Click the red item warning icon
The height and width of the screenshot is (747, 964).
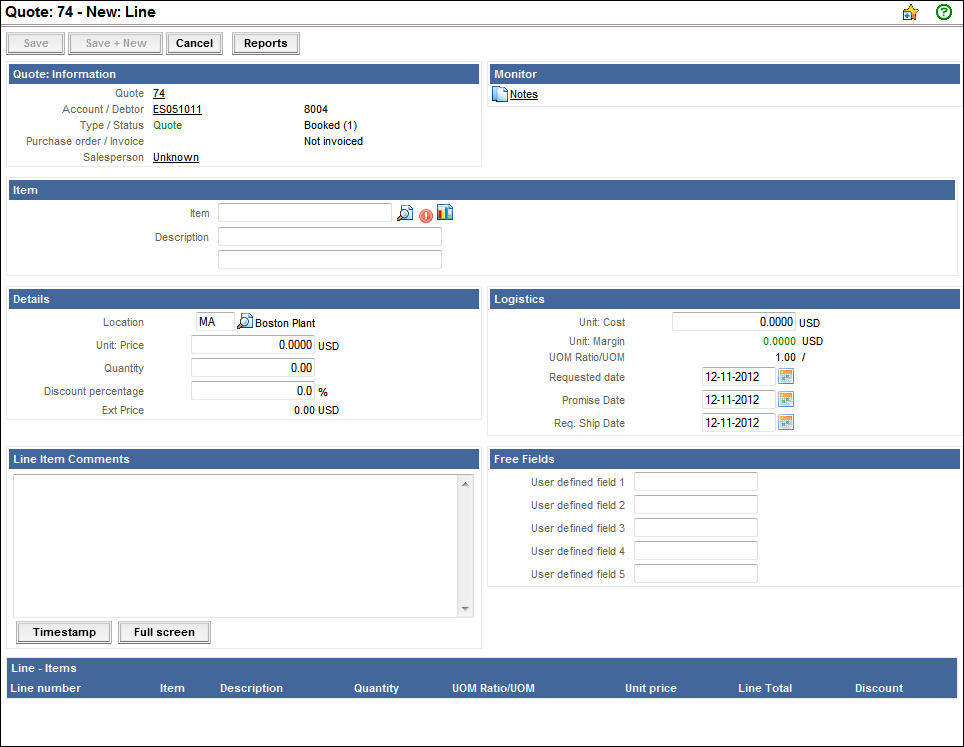tap(426, 215)
